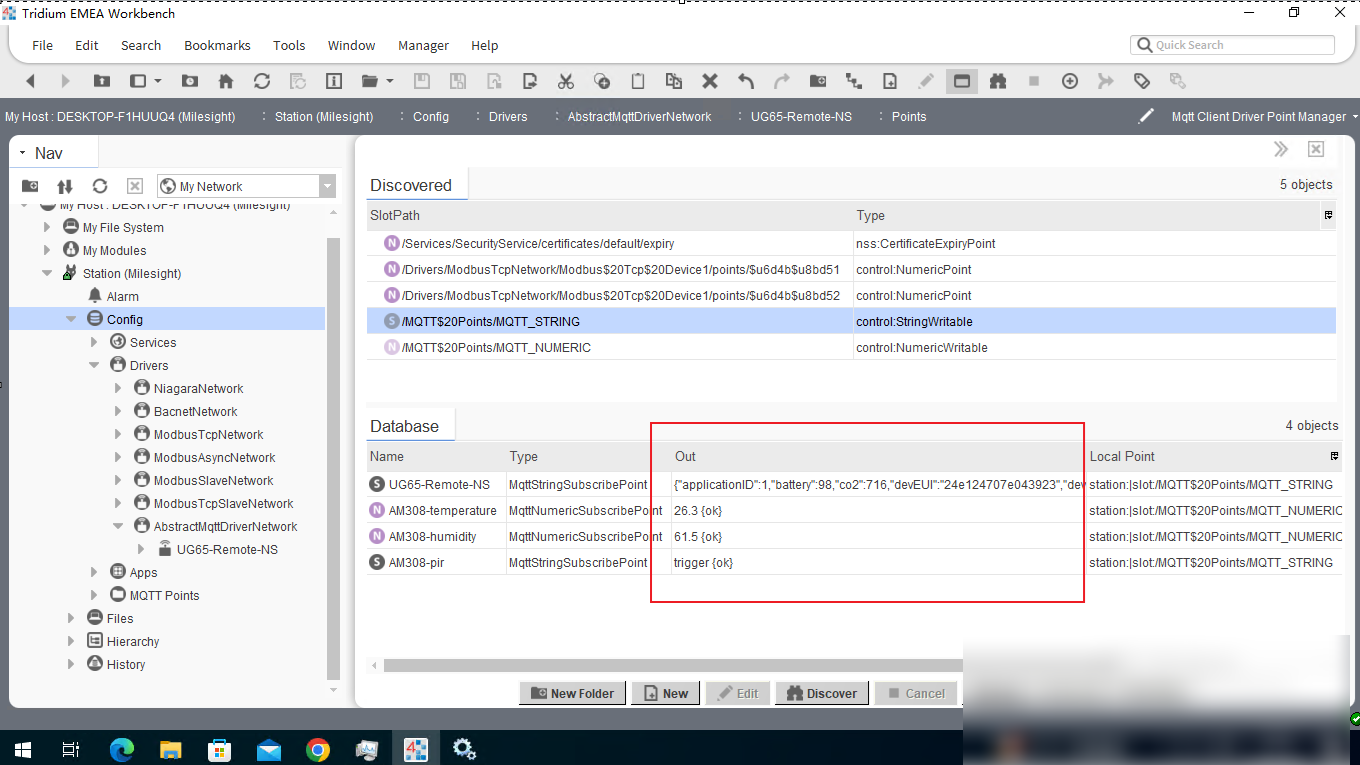Go to Home via house icon
The width and height of the screenshot is (1360, 765).
pos(226,81)
